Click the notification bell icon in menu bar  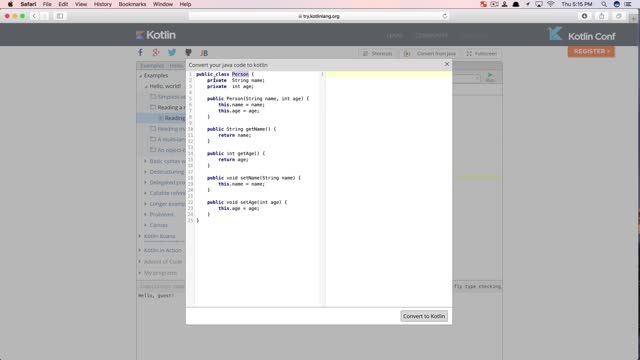[x=516, y=4]
